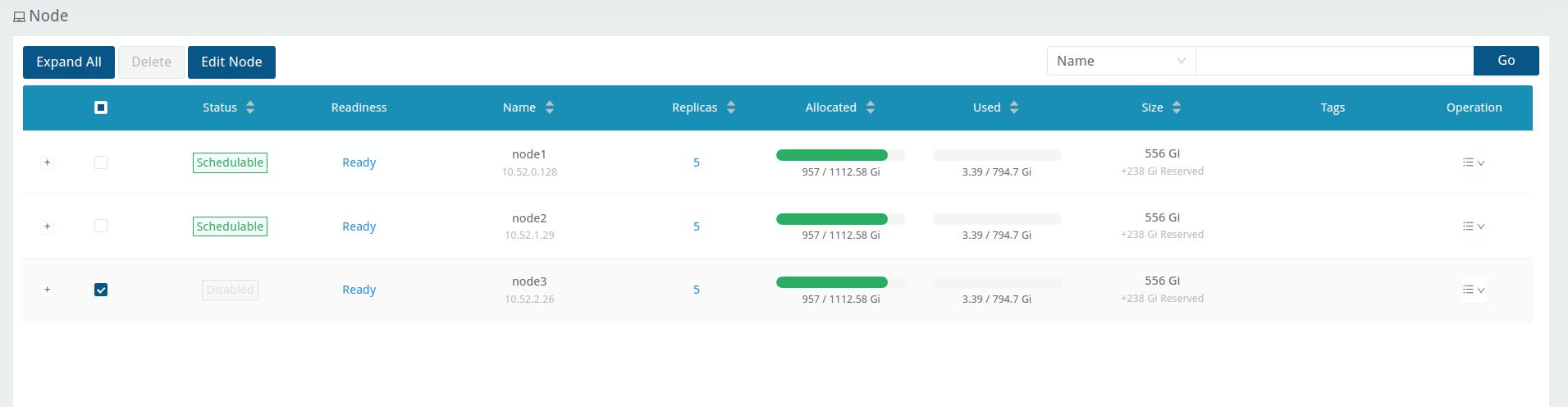
Task: Uncheck the checkbox for node3 row
Action: coord(101,290)
